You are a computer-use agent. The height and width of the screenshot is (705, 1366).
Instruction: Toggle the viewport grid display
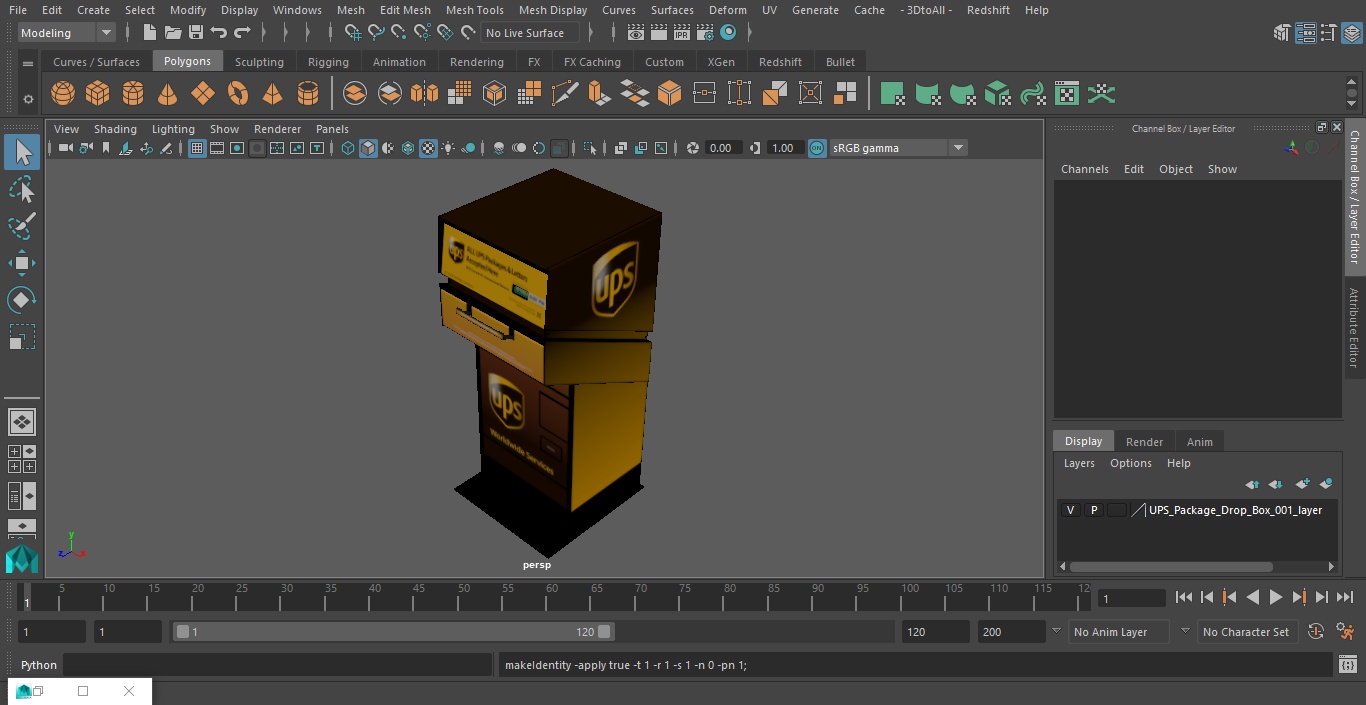[x=197, y=148]
